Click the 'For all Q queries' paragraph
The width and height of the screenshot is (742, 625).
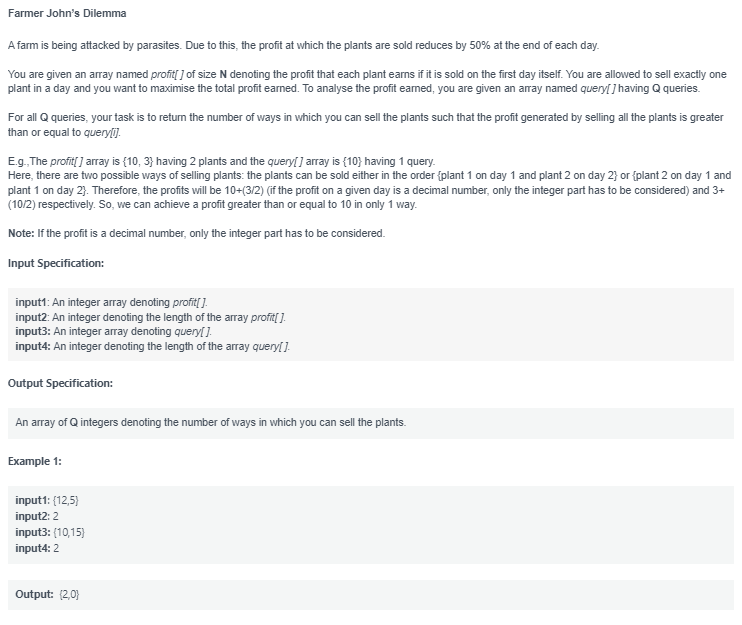[x=365, y=124]
